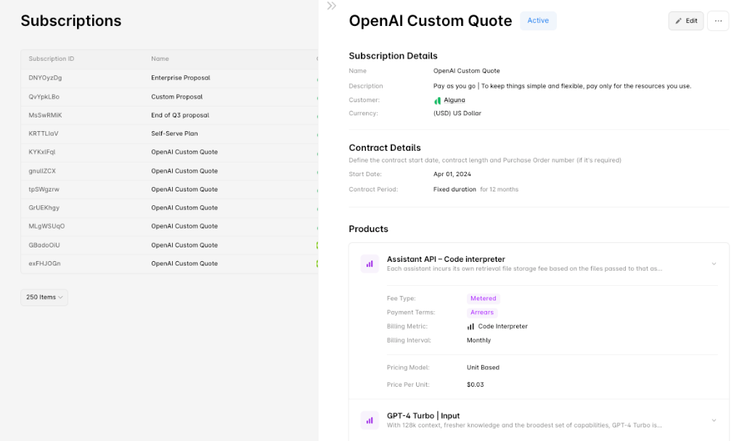The image size is (750, 441).
Task: Open the three-dot more options menu
Action: 718,21
